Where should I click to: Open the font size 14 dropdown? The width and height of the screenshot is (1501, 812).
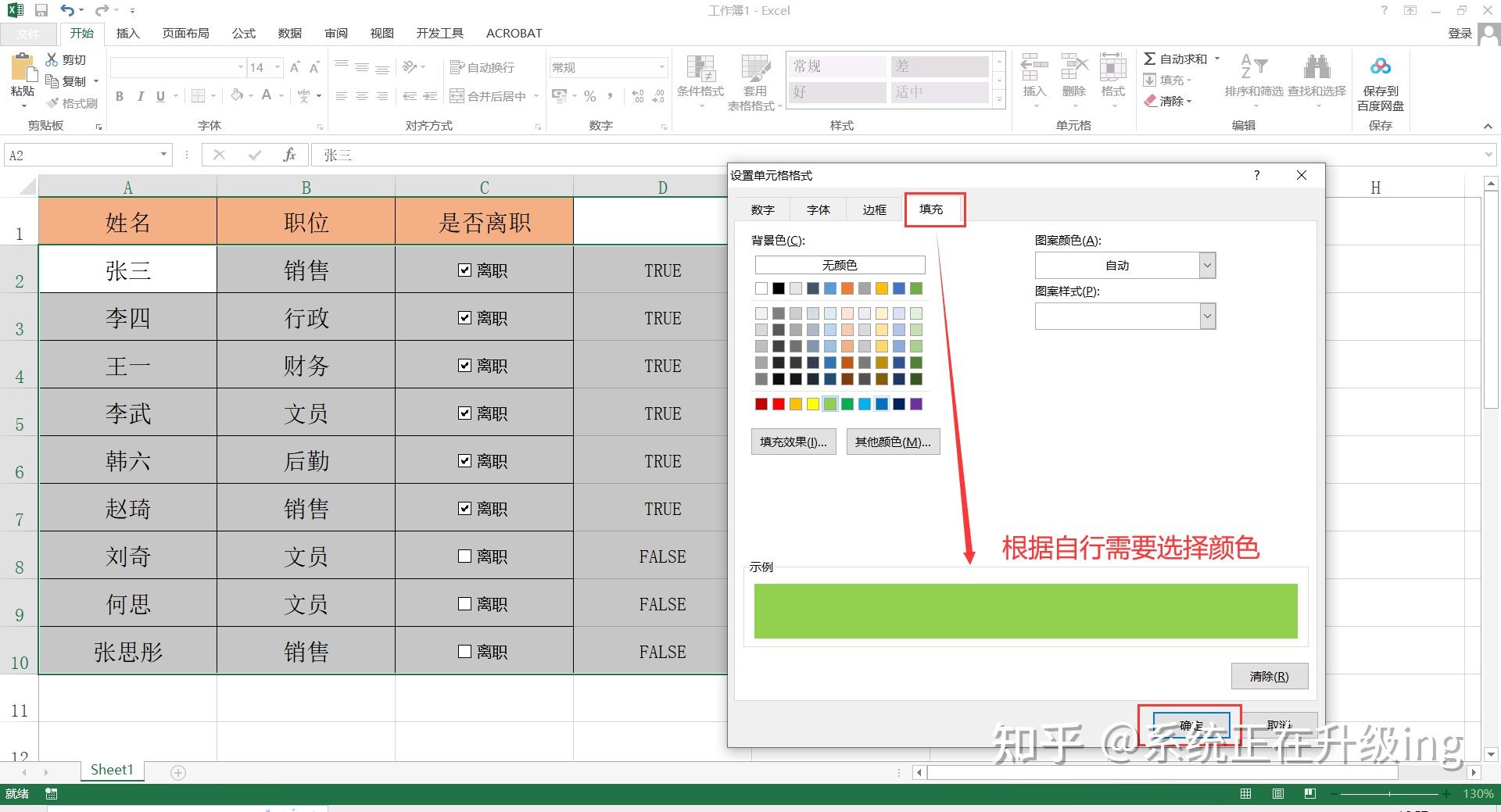[x=277, y=67]
